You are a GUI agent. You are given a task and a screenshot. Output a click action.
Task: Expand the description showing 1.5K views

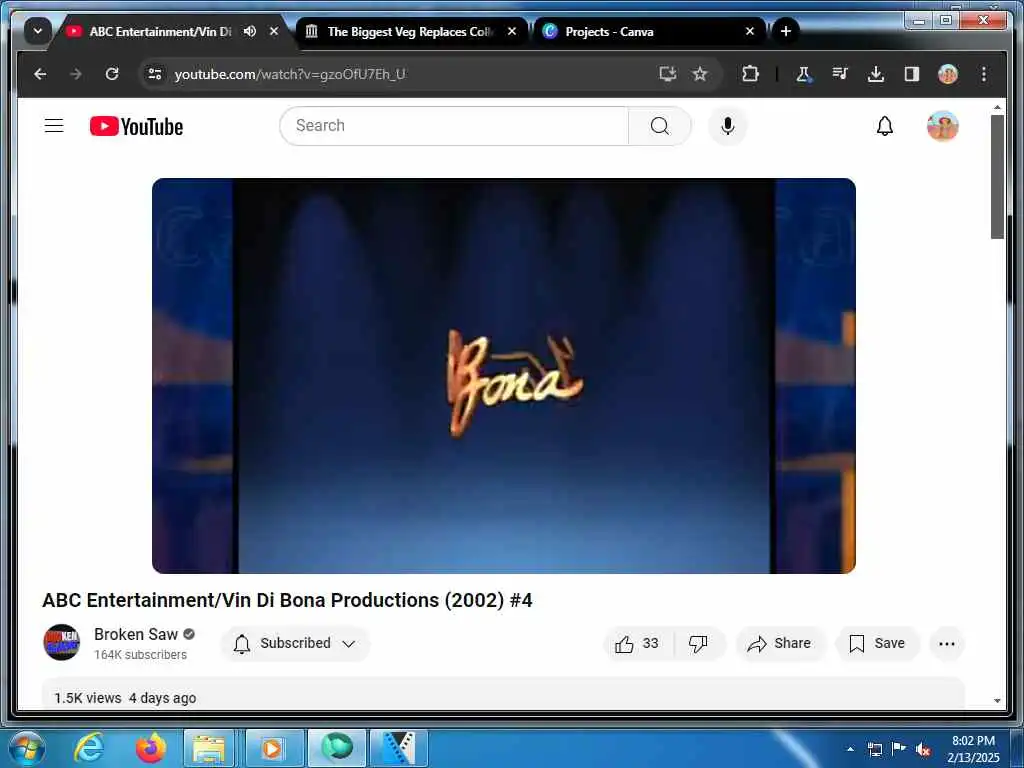tap(503, 694)
